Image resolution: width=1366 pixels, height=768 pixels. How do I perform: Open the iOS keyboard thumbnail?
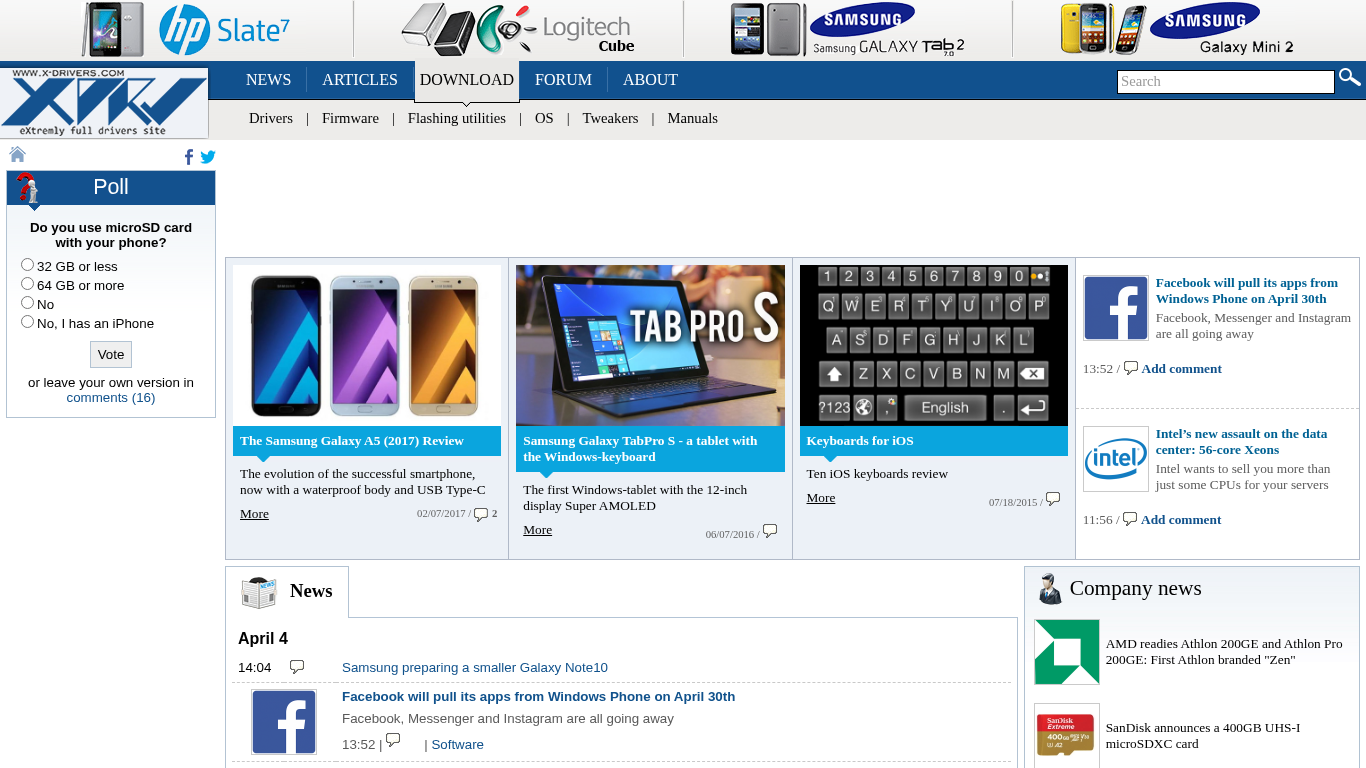pyautogui.click(x=934, y=345)
